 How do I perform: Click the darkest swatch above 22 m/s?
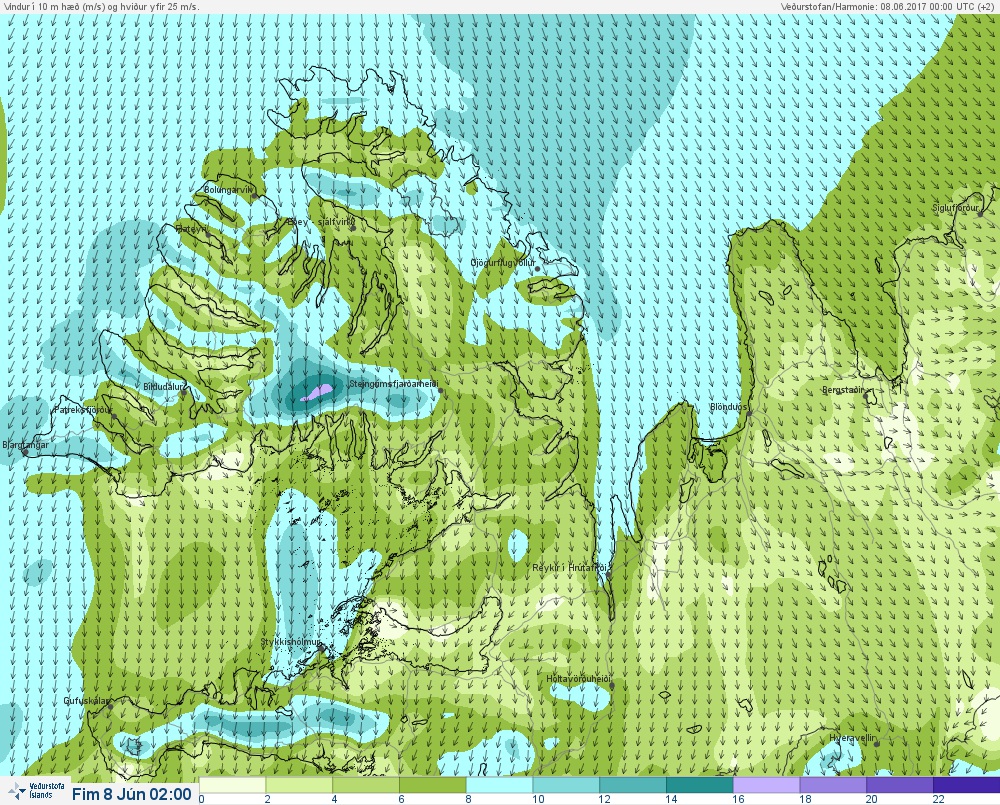tap(967, 785)
